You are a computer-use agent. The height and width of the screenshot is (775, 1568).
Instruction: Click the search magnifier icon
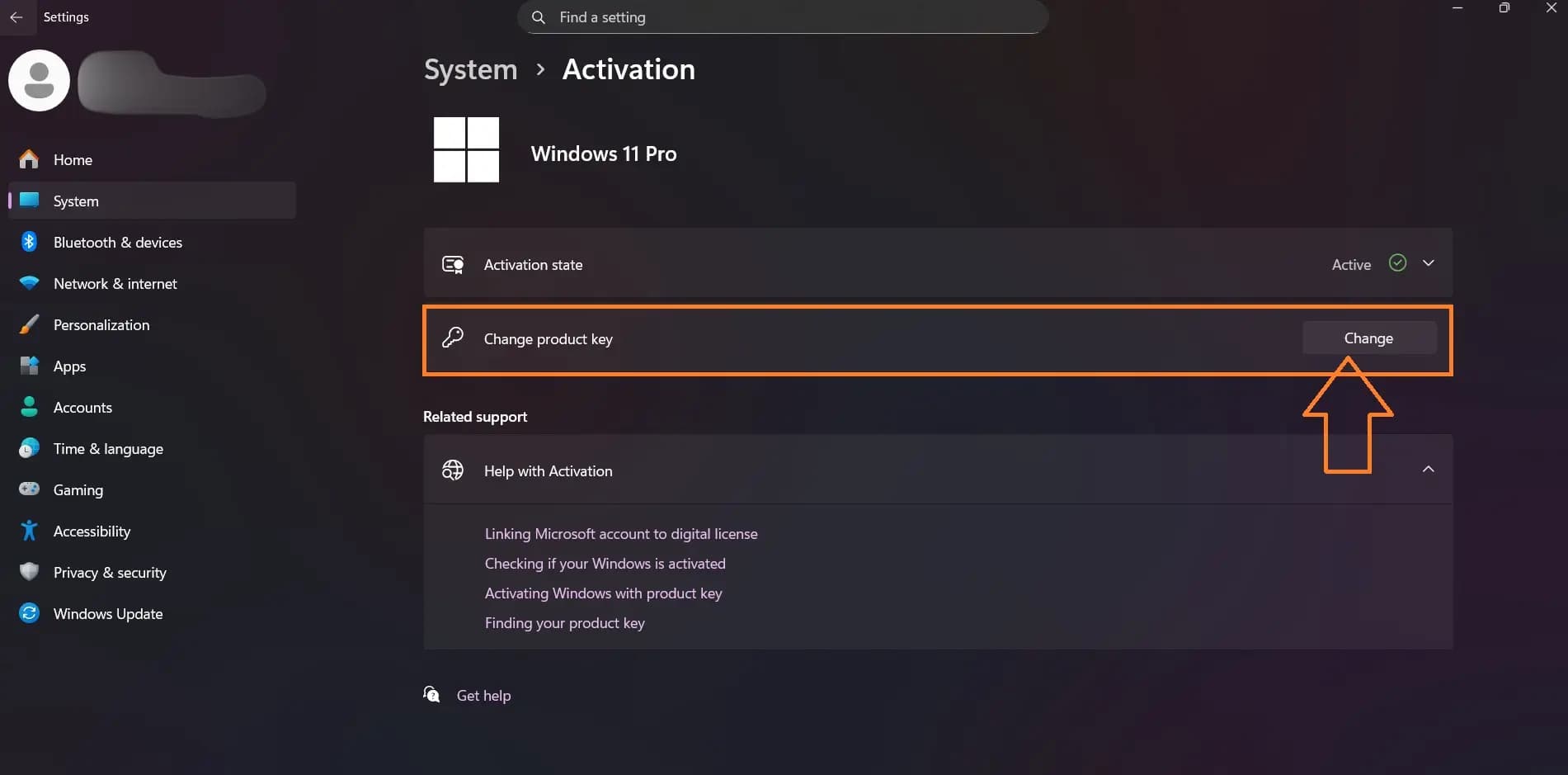[x=538, y=17]
